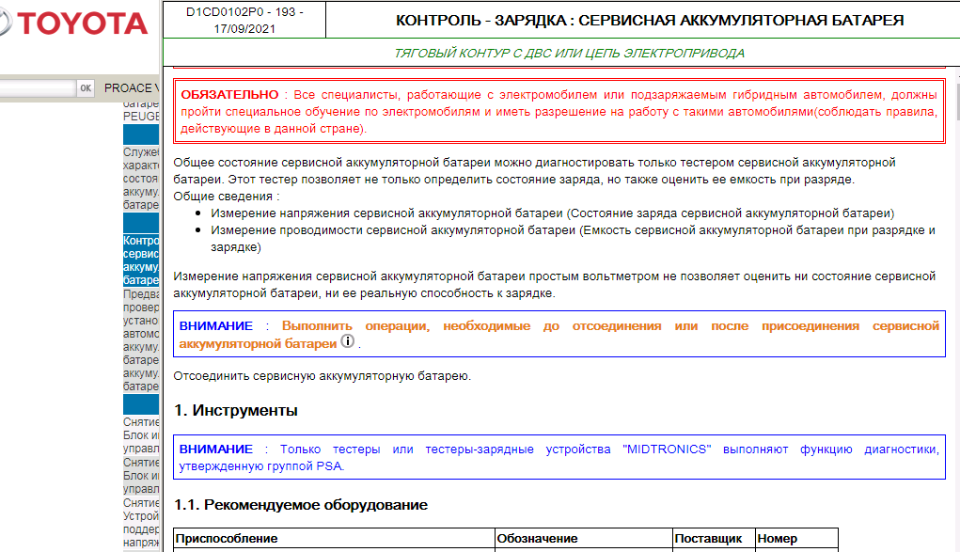Open the orange link 'Выполнить операции, необходимые до отсоединения'
Screen dimensions: 960x552
(x=559, y=334)
